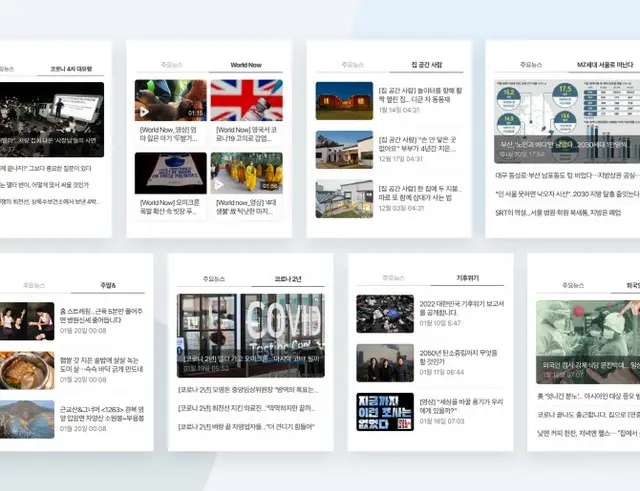
Task: Open '델타 변이, 어떻게 맞서 싸울 것인가' headline
Action: [x=44, y=185]
